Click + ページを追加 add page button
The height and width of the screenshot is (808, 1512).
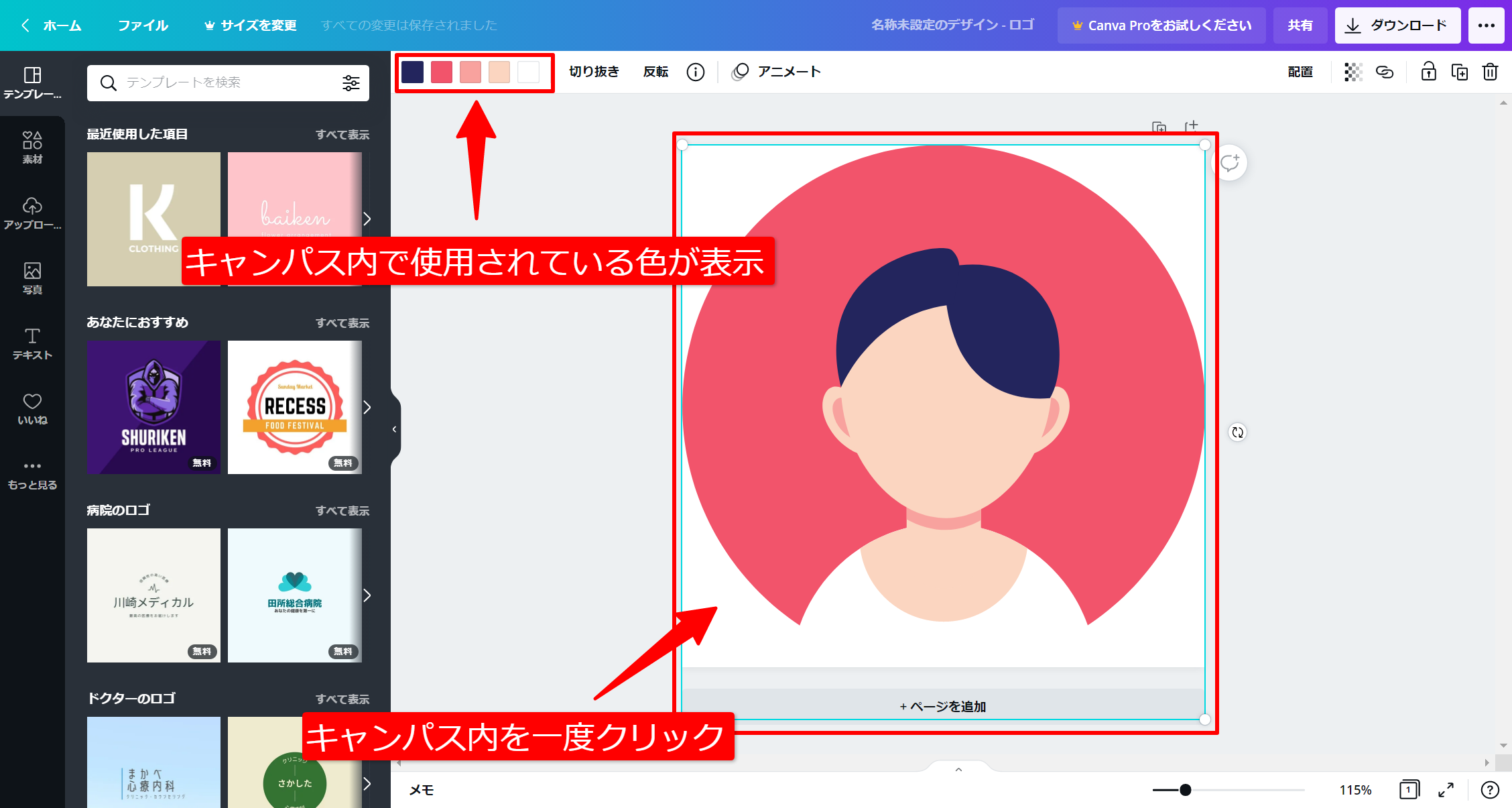click(943, 705)
